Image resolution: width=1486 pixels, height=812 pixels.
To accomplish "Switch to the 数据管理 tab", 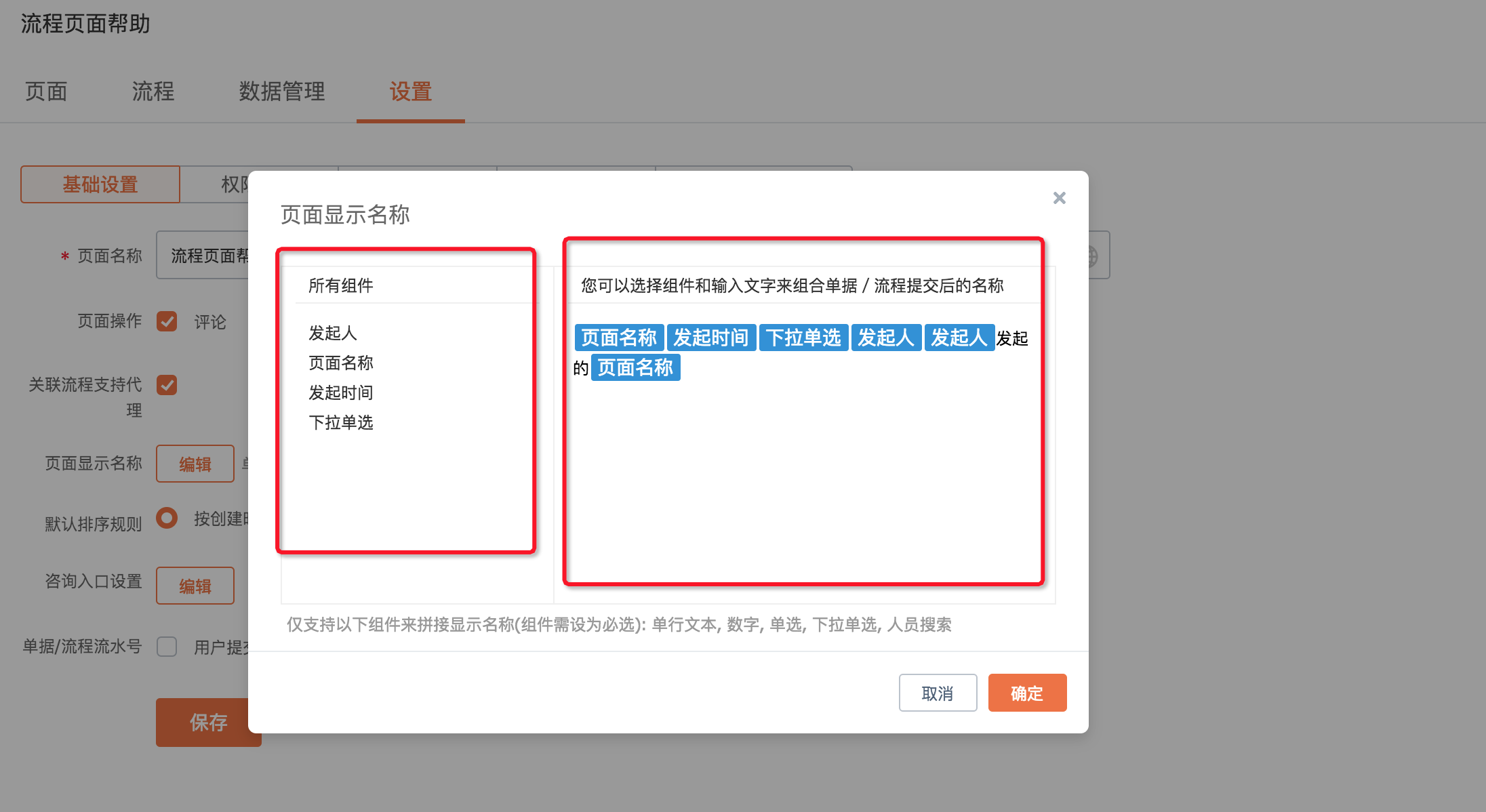I will tap(282, 92).
